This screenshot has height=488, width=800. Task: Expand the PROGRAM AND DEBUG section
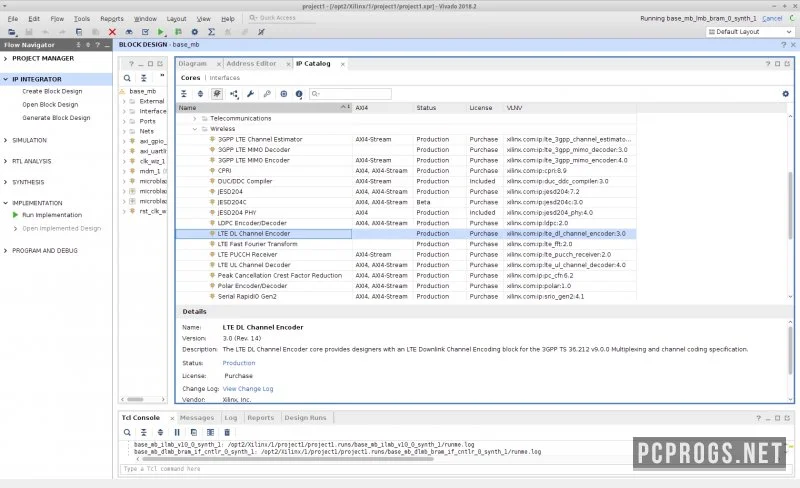6,251
